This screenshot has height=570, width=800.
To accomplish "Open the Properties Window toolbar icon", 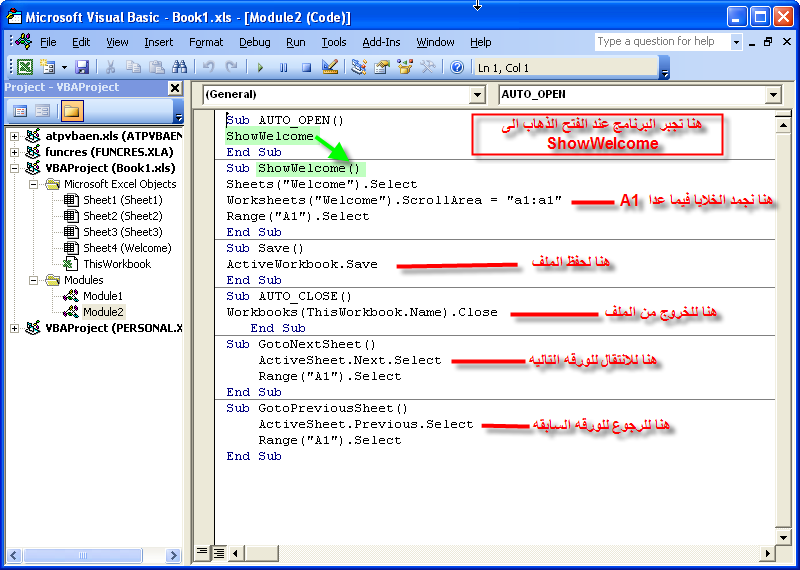I will (x=382, y=67).
